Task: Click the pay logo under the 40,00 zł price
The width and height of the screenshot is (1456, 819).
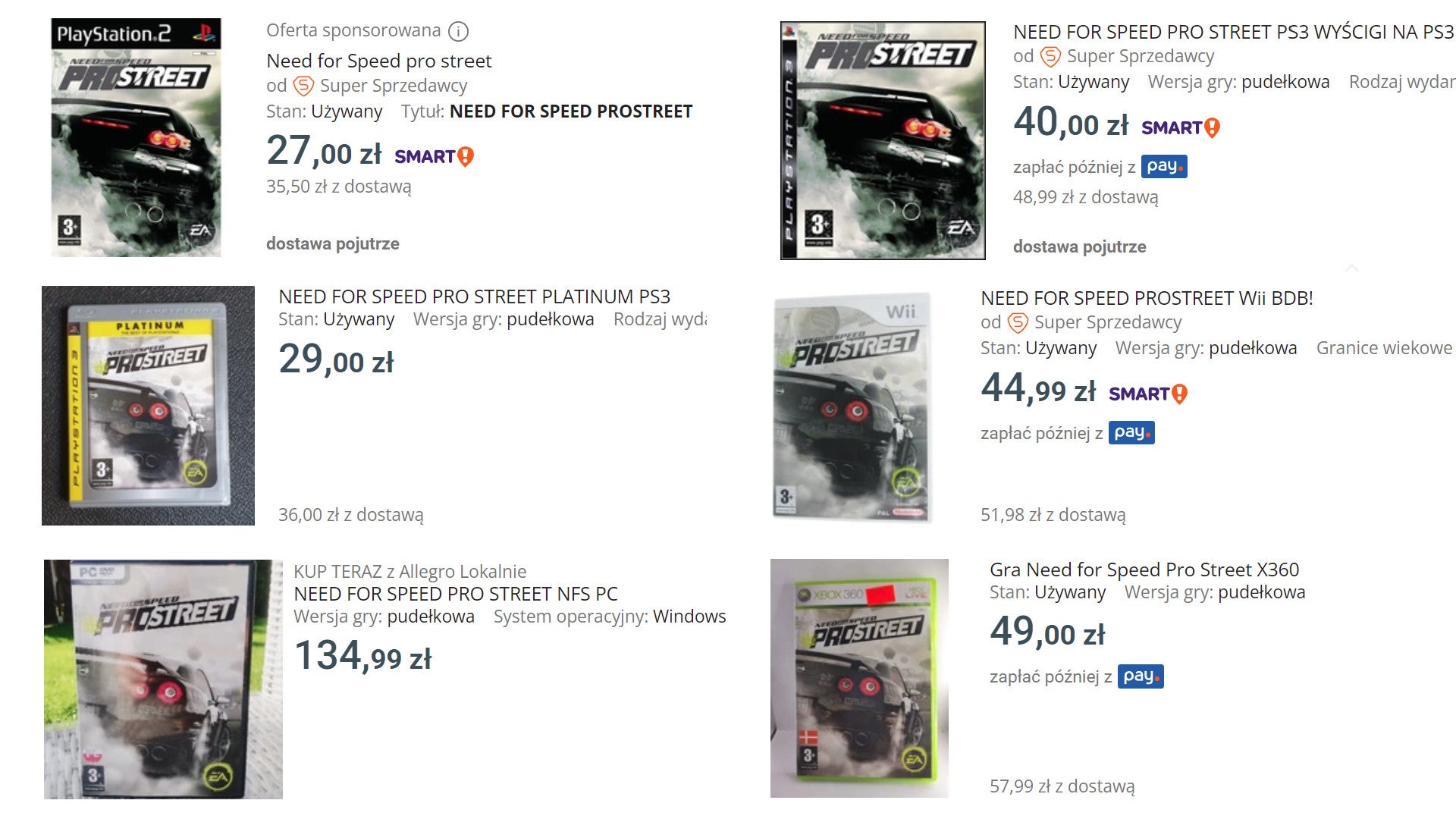Action: (1164, 167)
